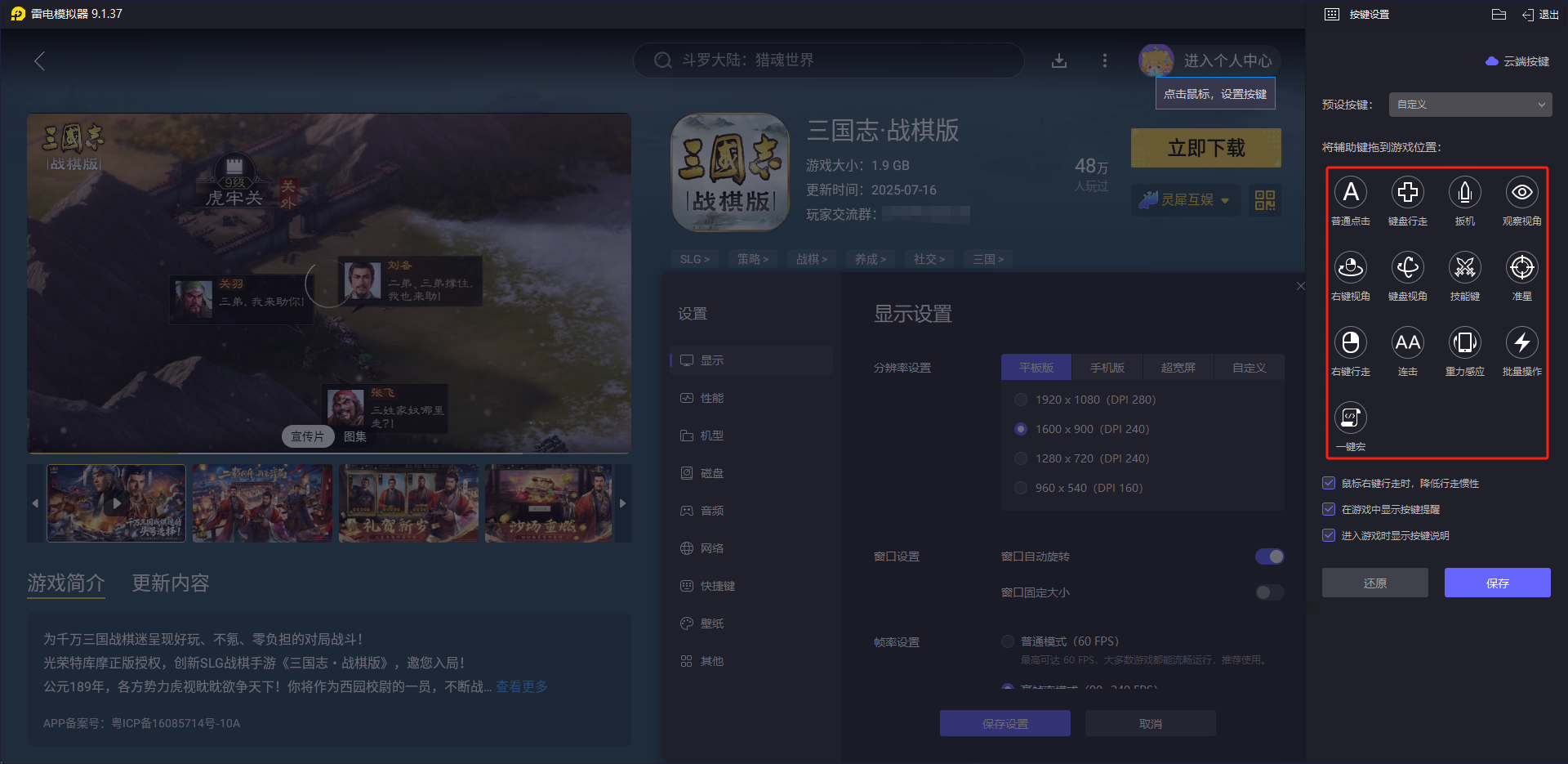The height and width of the screenshot is (764, 1568).
Task: Select the 批量操作 lightning icon
Action: (1522, 342)
